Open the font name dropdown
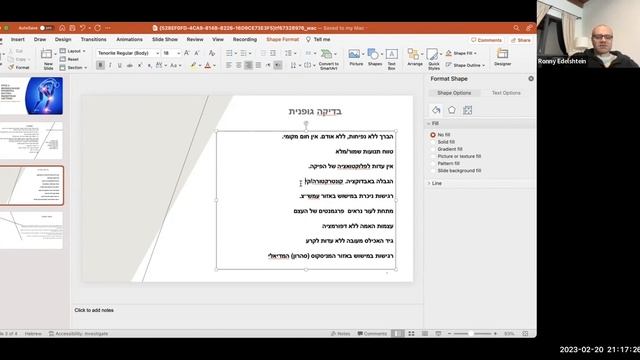The image size is (640, 360). tap(158, 53)
